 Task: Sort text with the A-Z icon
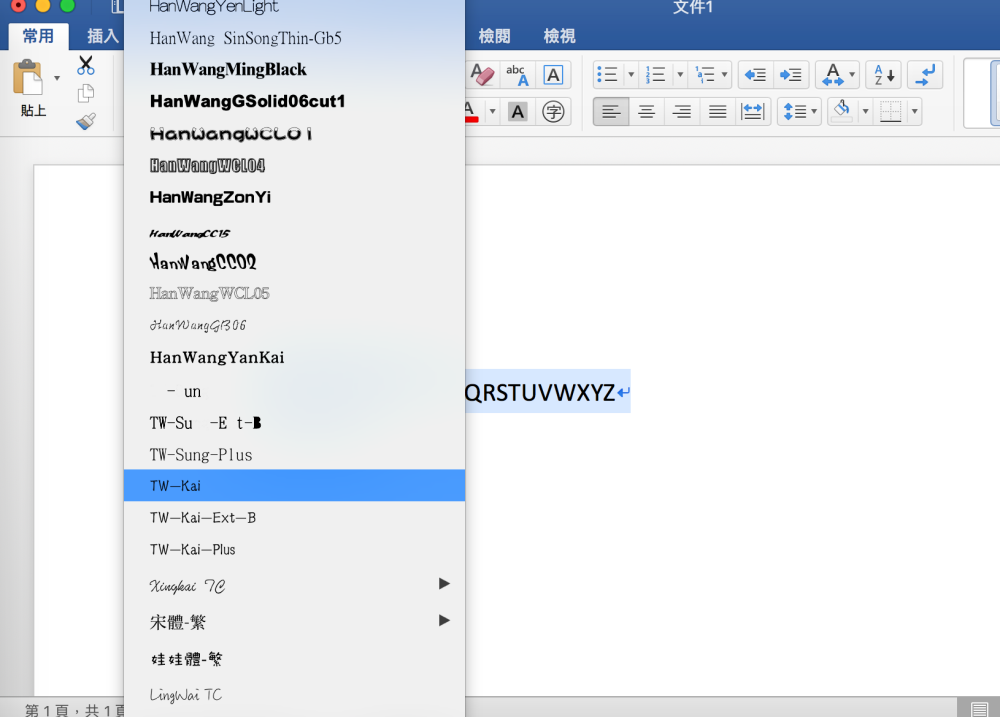(884, 75)
